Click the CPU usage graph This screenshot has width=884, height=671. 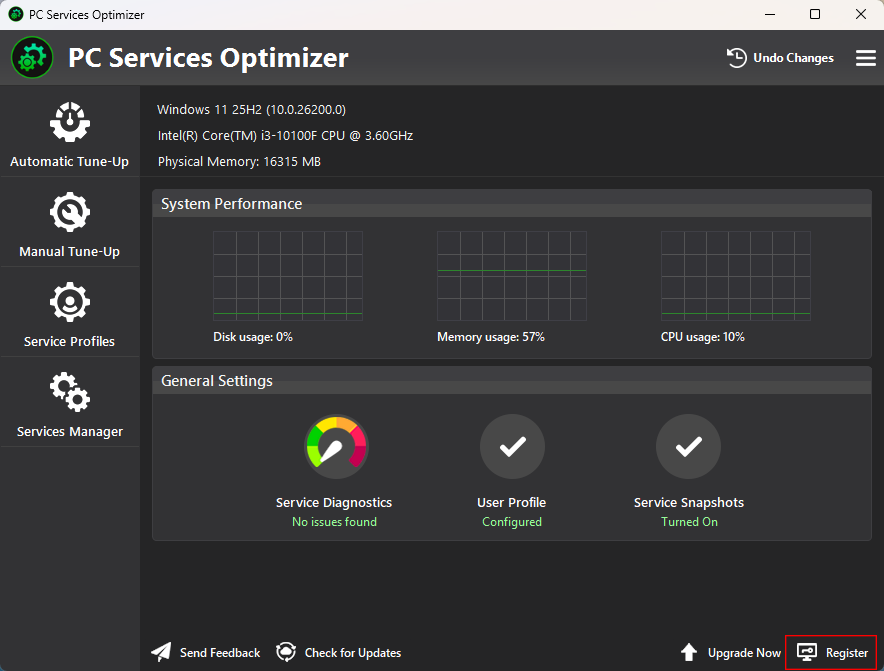736,276
